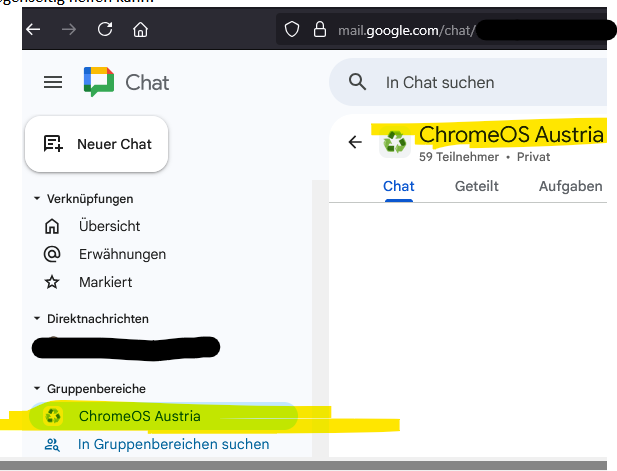Screen dimensions: 617x471
Task: Select the Chat tab
Action: [398, 186]
